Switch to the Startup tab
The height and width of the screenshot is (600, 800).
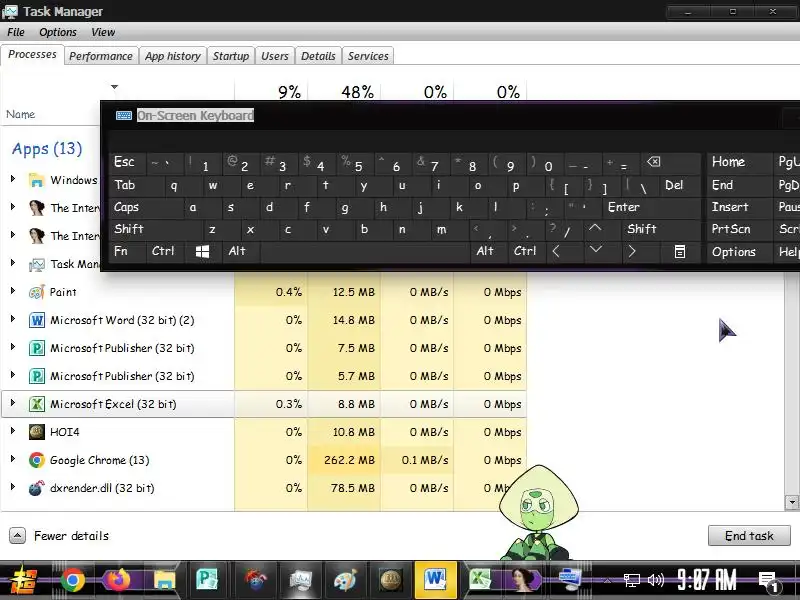[231, 56]
